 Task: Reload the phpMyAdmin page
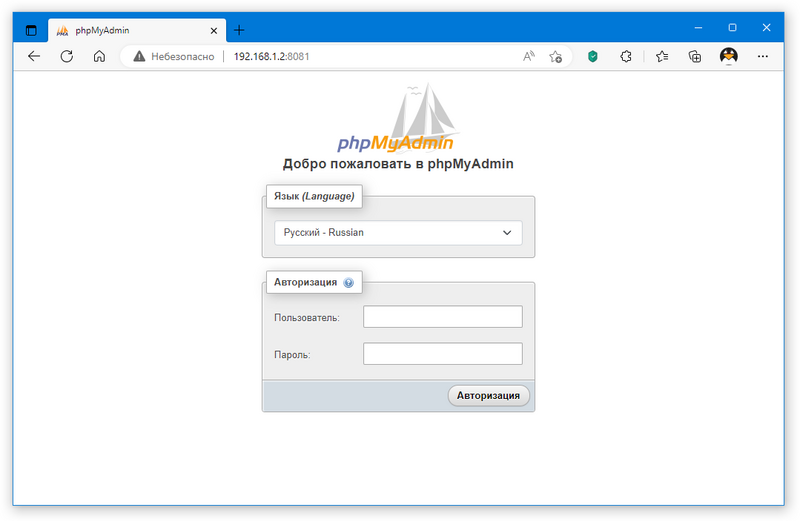66,56
